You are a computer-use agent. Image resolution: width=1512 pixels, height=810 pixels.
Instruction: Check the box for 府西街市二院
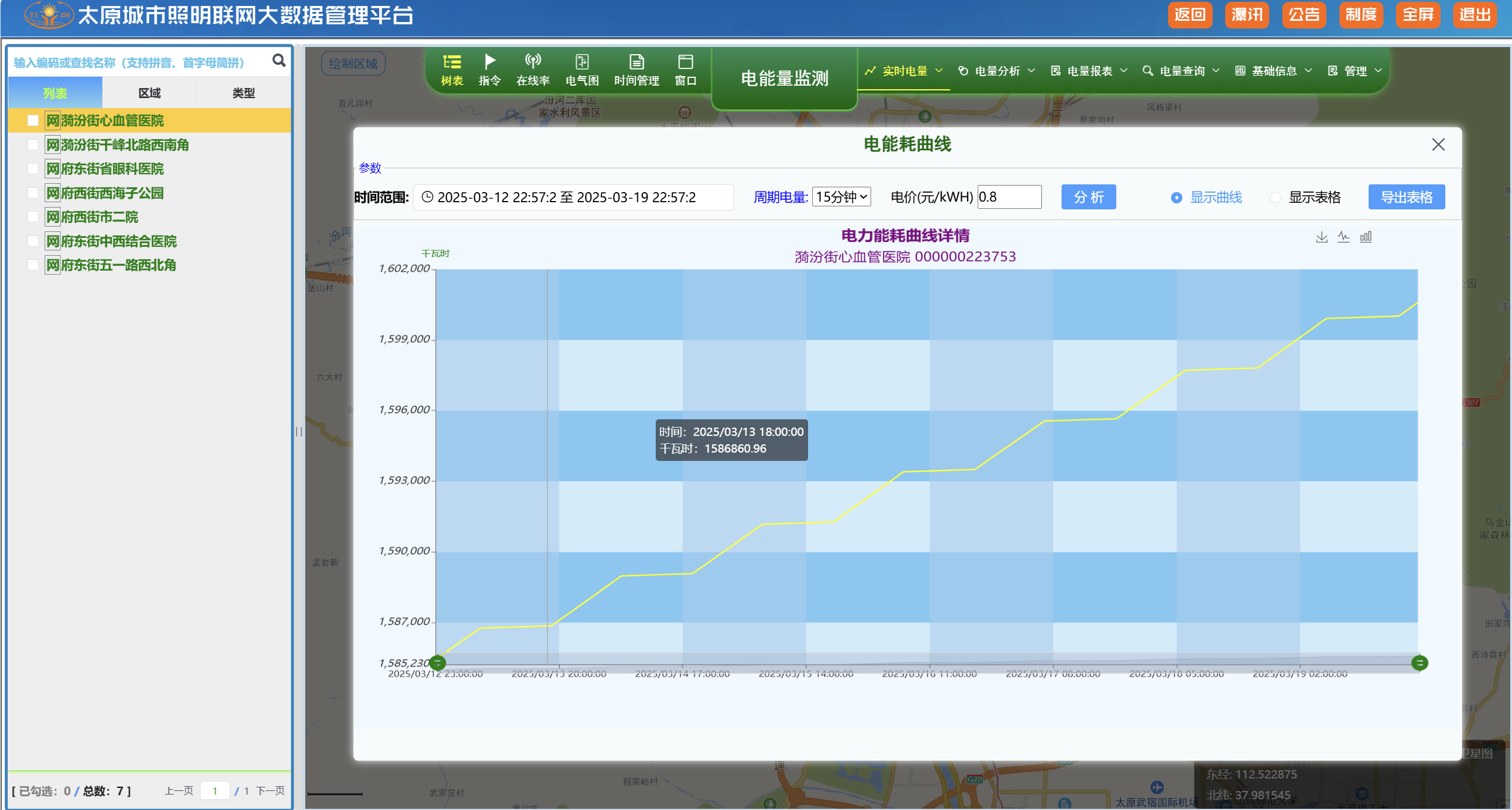click(33, 217)
